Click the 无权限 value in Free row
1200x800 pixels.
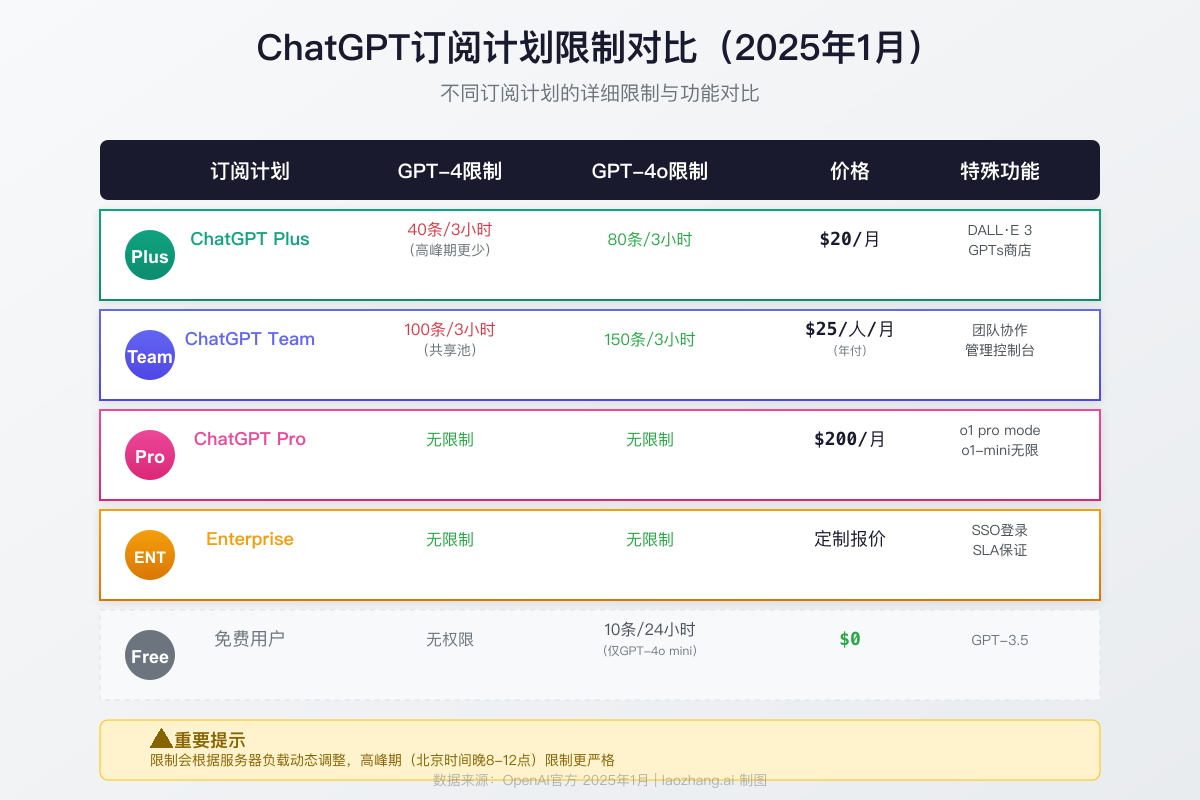tap(450, 640)
